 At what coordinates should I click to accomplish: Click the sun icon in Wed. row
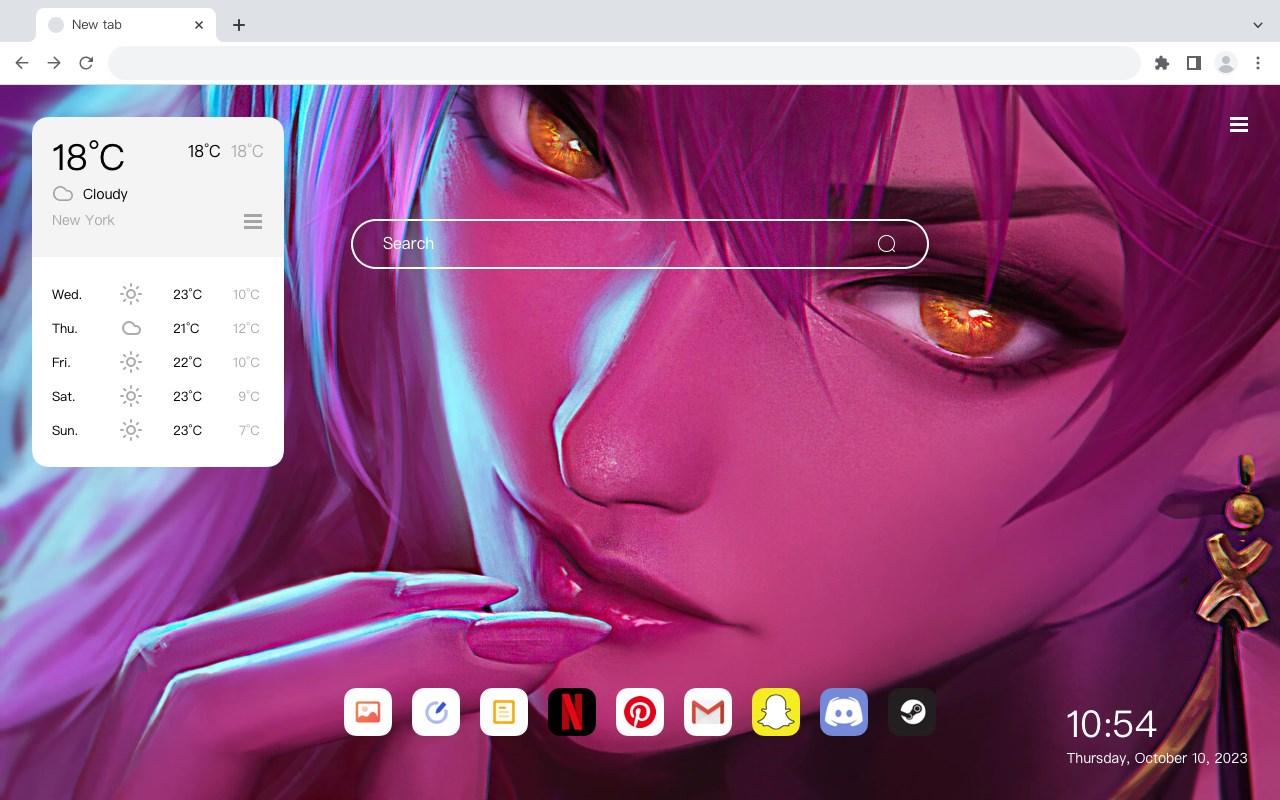(x=131, y=294)
